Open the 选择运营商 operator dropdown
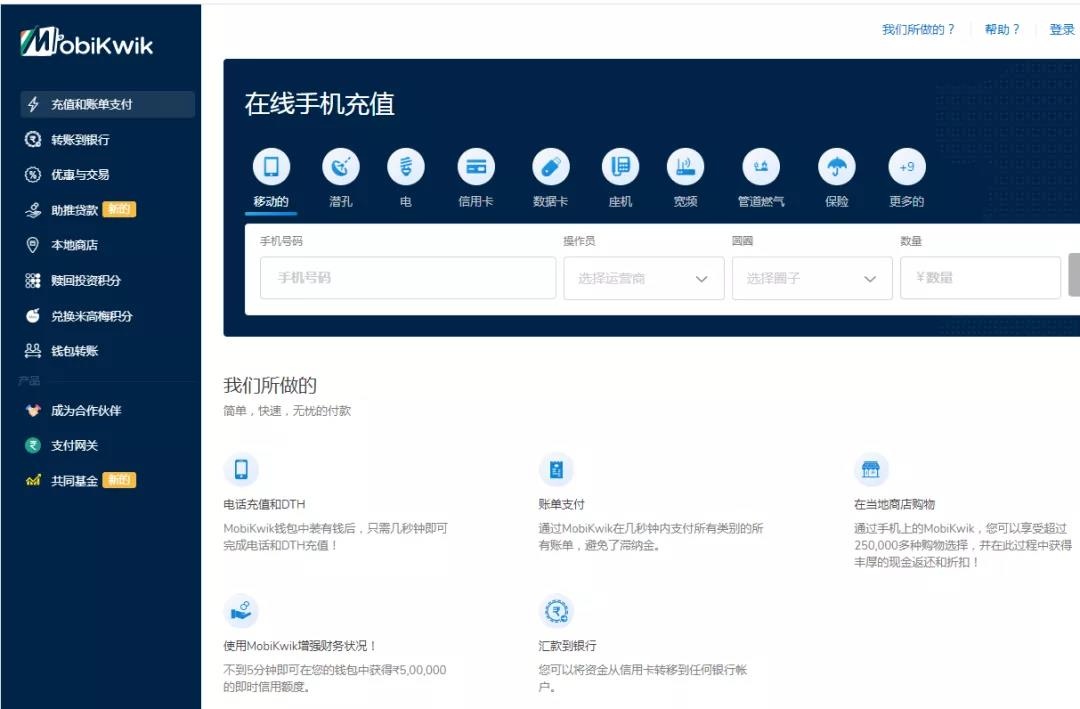The width and height of the screenshot is (1080, 709). click(644, 278)
